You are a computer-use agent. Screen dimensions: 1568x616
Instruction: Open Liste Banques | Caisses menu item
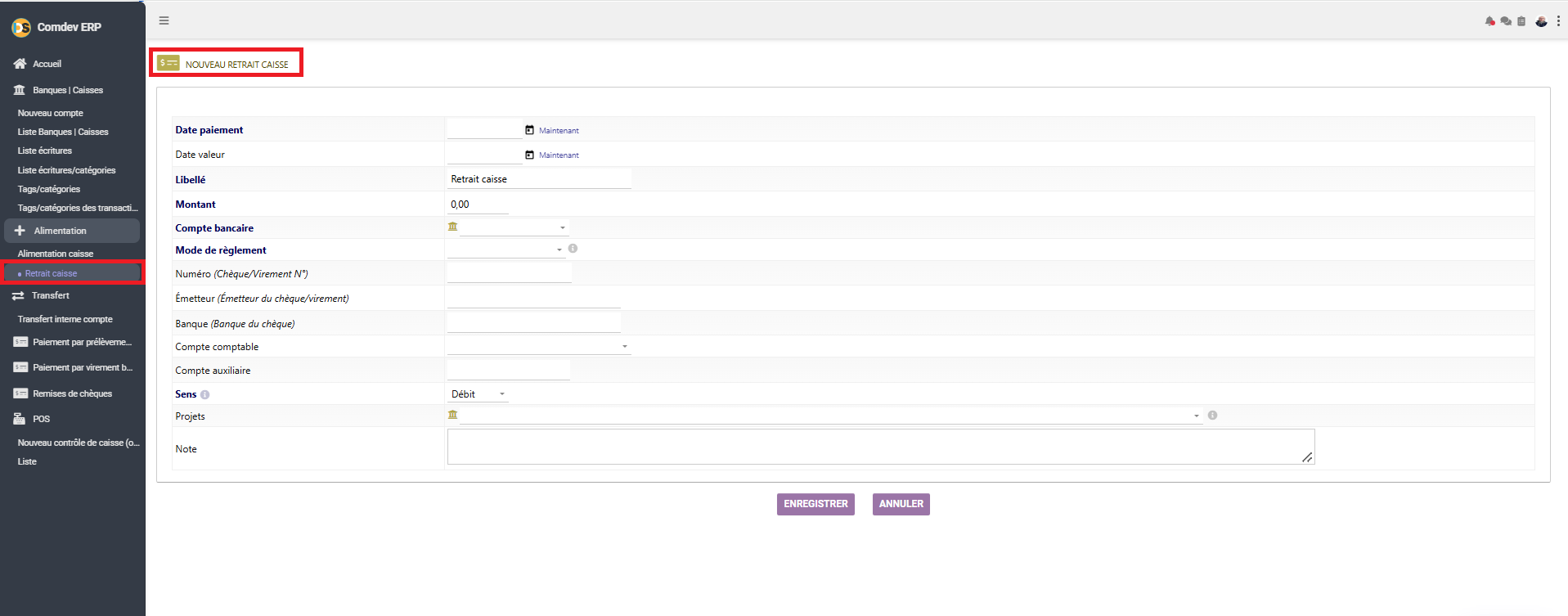63,132
